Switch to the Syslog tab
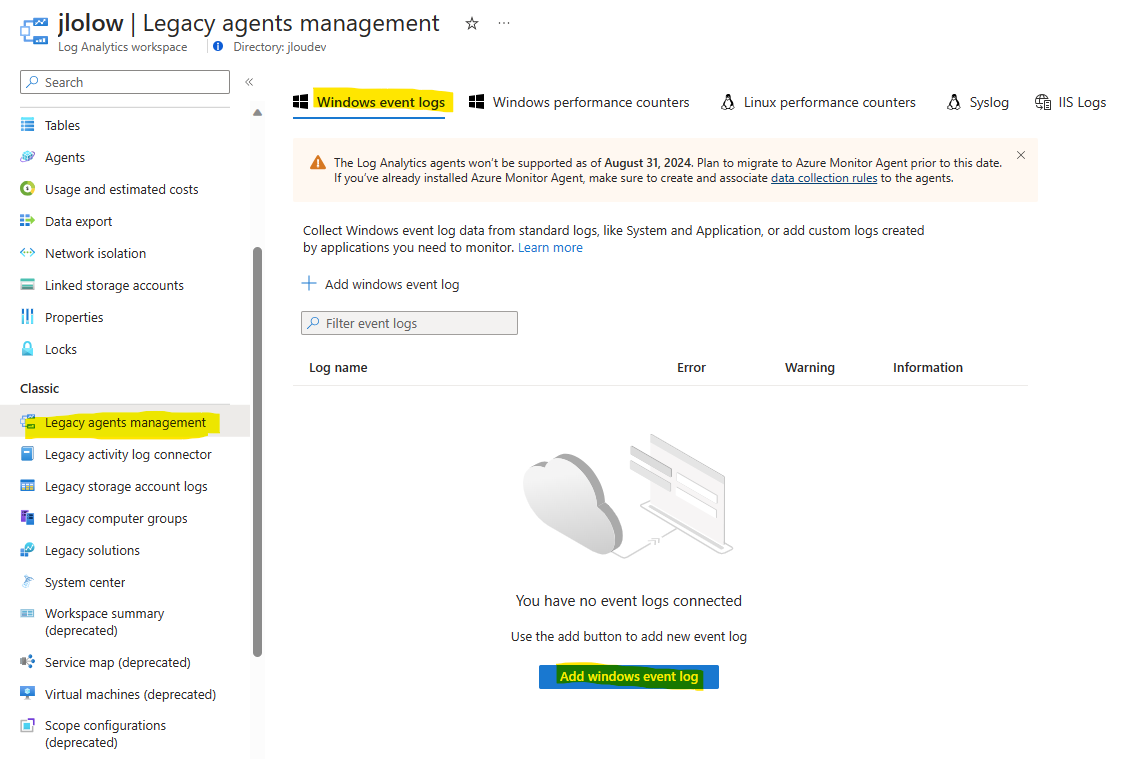Viewport: 1125px width, 759px height. click(x=977, y=103)
